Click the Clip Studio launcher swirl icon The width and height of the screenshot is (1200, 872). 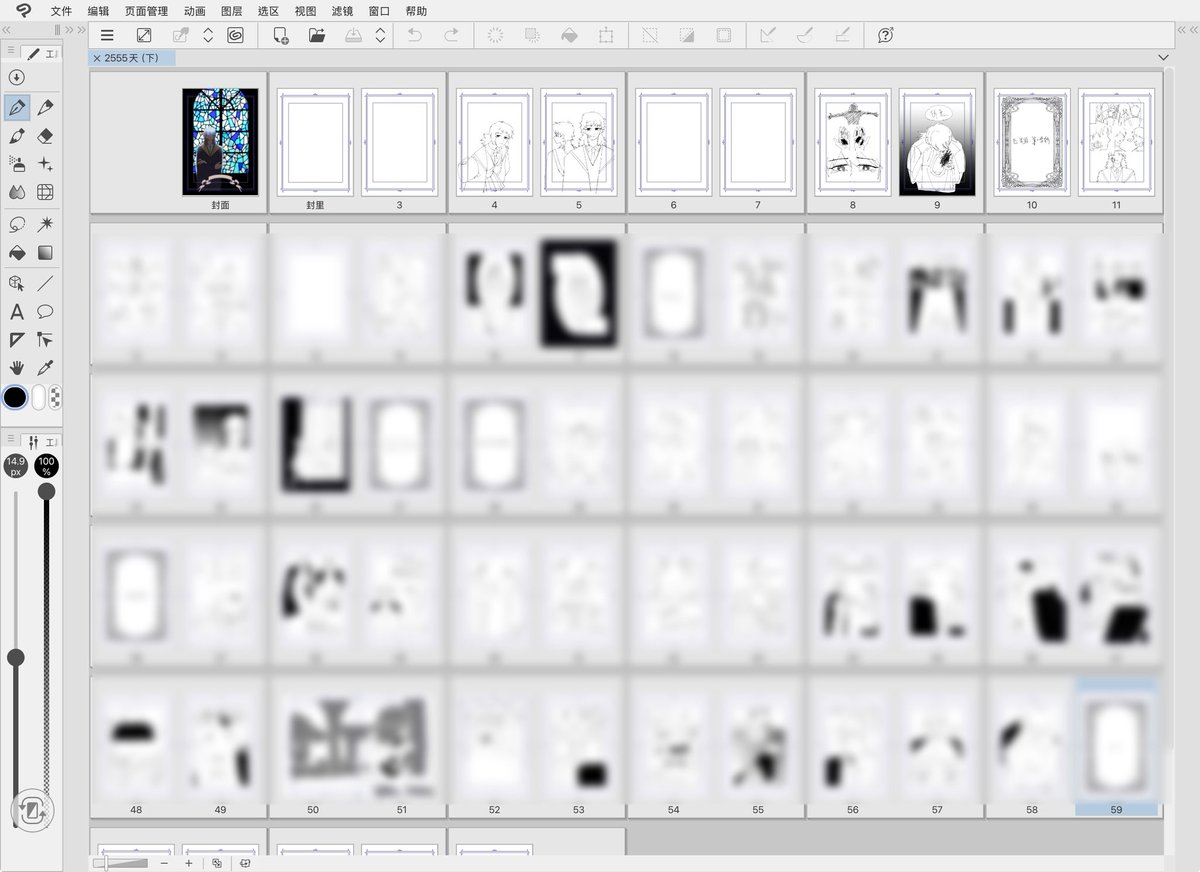coord(235,35)
